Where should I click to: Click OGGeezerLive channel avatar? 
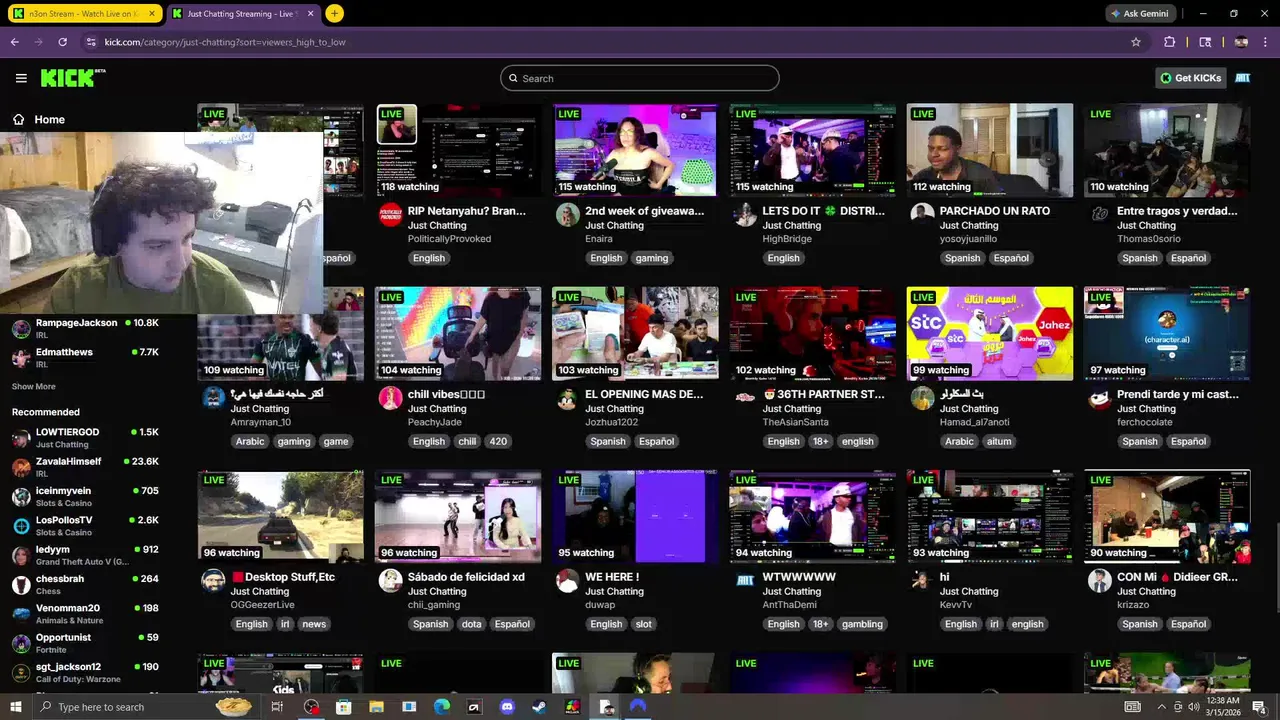coord(213,581)
